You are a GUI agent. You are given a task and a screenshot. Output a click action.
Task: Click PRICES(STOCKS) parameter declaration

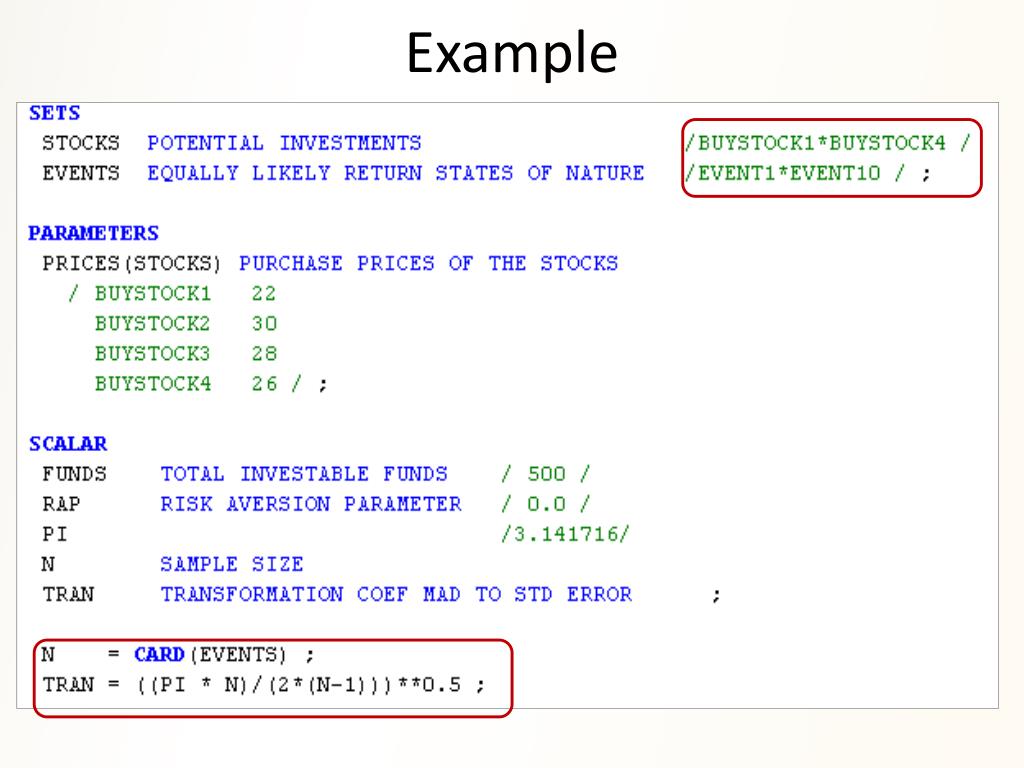(132, 263)
